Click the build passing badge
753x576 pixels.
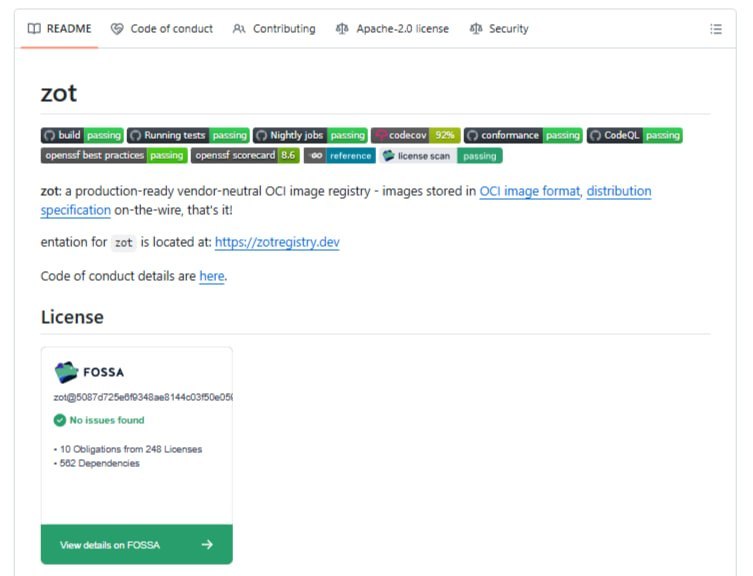[82, 135]
